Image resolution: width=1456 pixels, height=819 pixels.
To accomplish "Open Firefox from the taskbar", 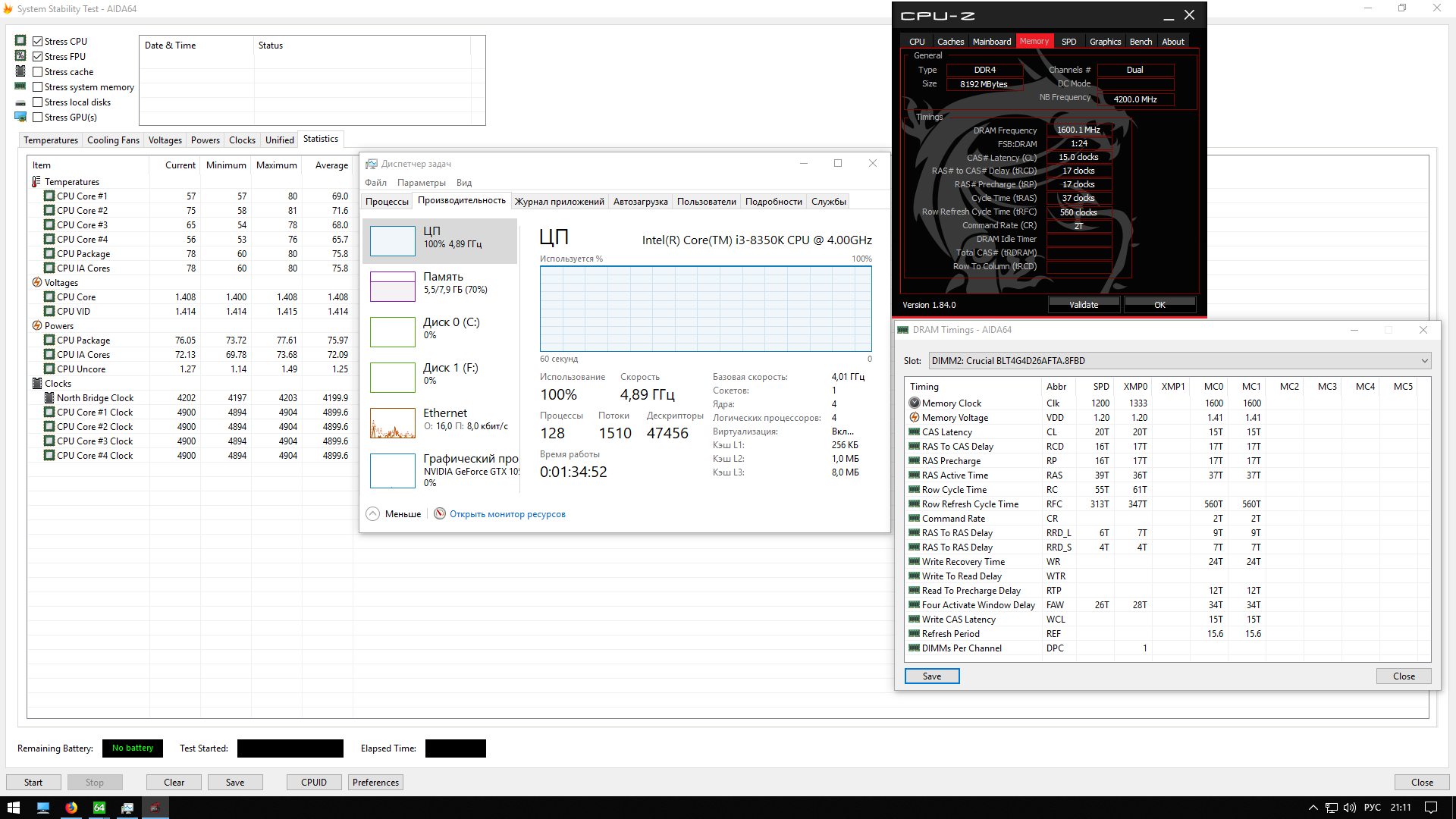I will (71, 808).
